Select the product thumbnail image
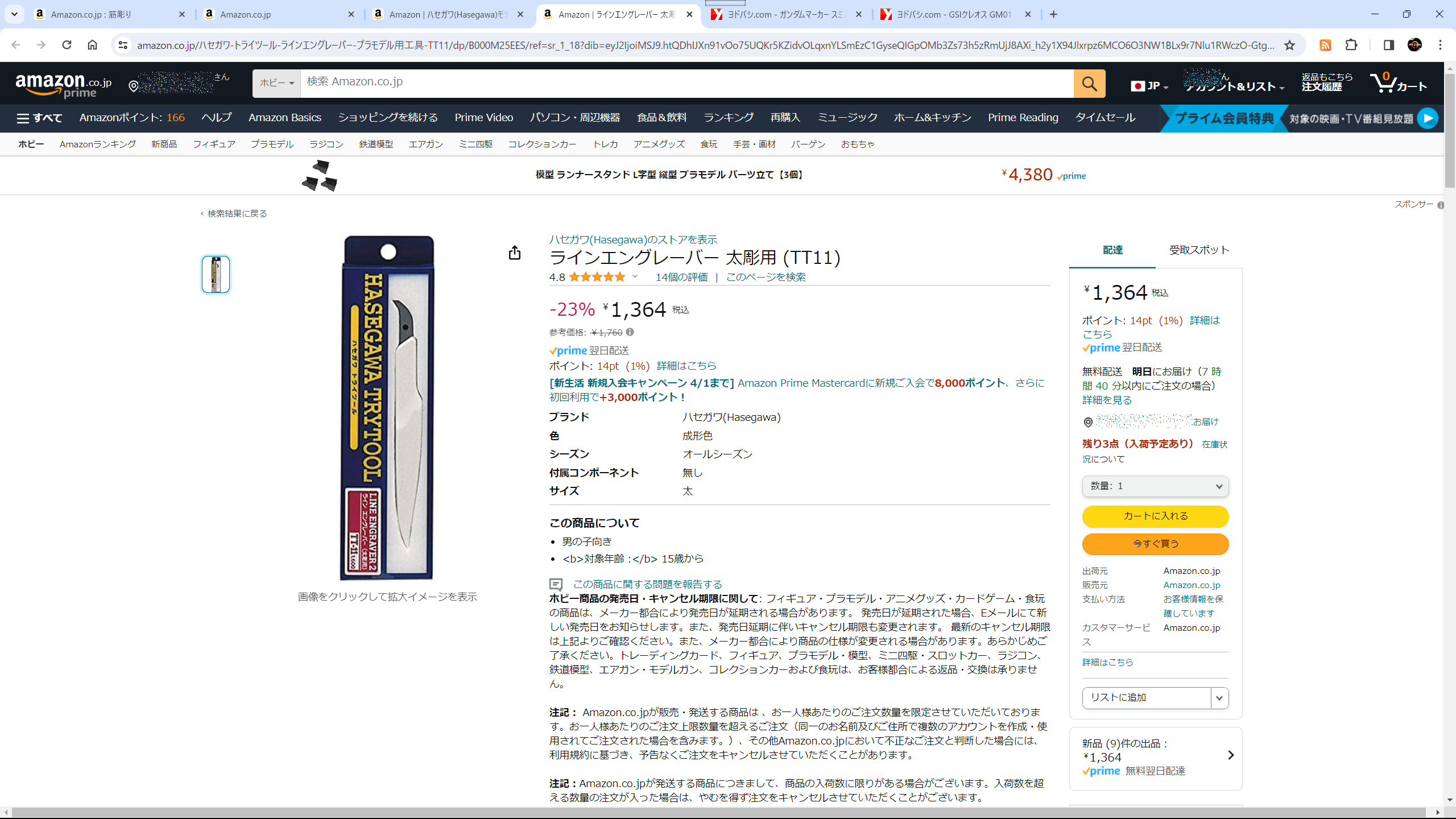 (x=216, y=274)
